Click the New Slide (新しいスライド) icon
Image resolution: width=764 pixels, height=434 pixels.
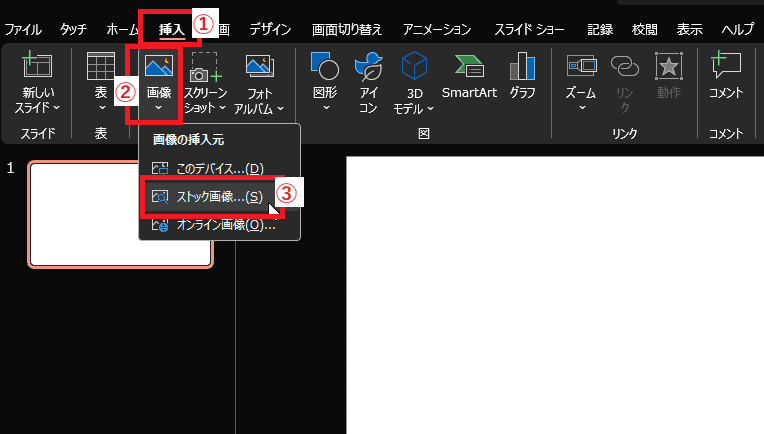[37, 67]
